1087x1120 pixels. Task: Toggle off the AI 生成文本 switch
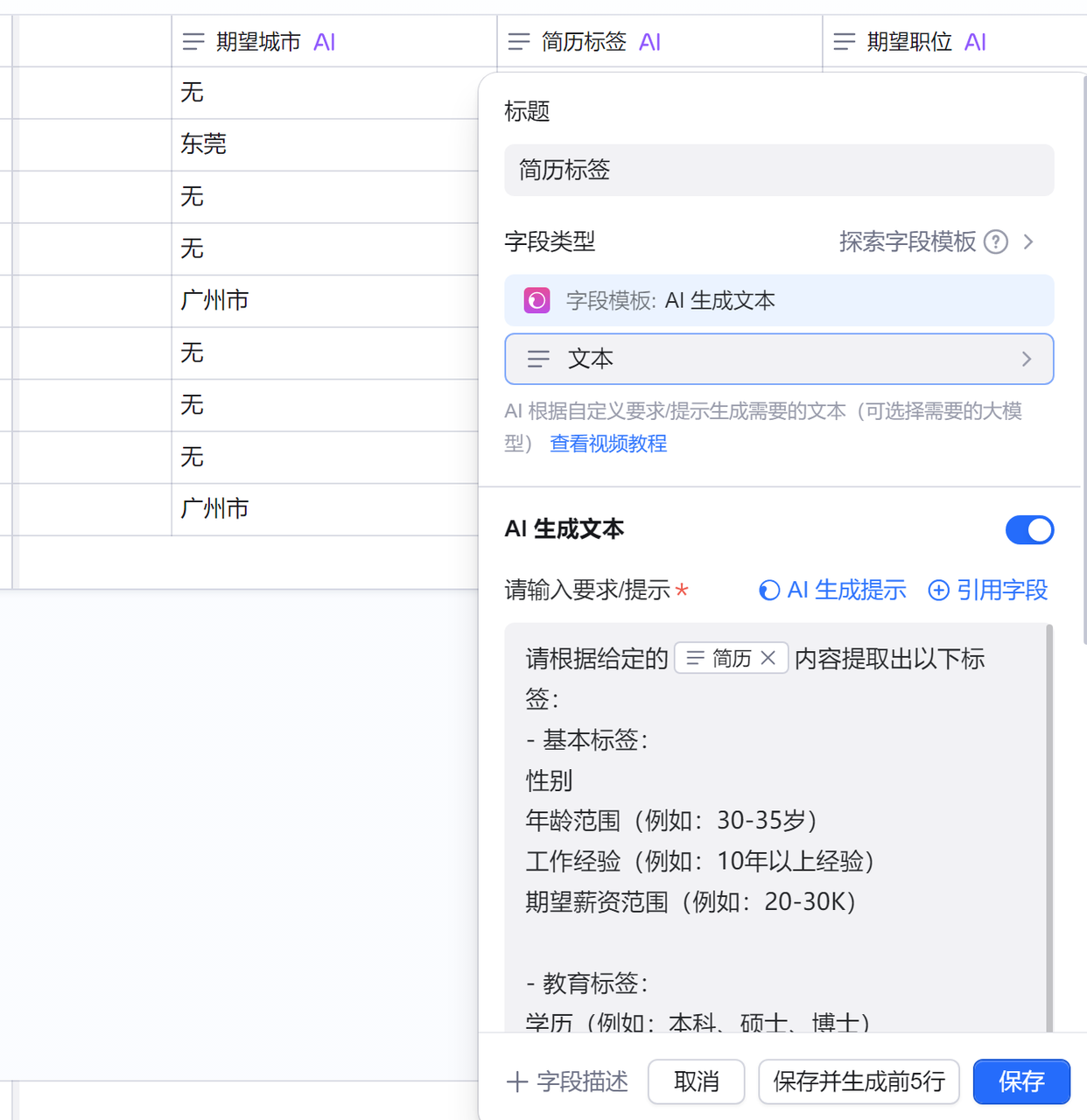coord(1029,529)
